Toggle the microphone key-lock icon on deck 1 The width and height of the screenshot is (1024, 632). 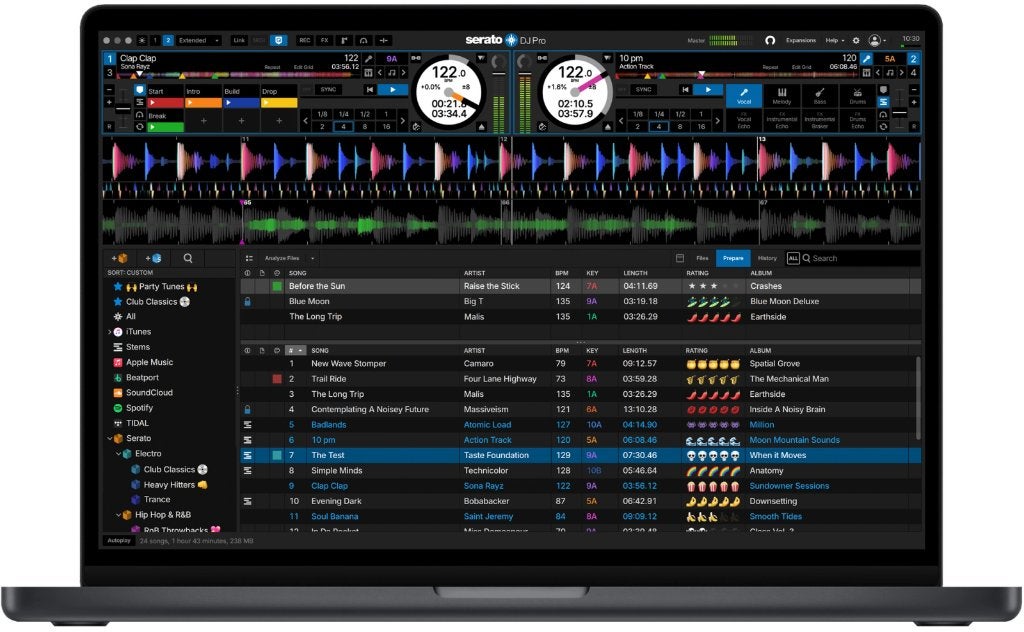(x=369, y=59)
